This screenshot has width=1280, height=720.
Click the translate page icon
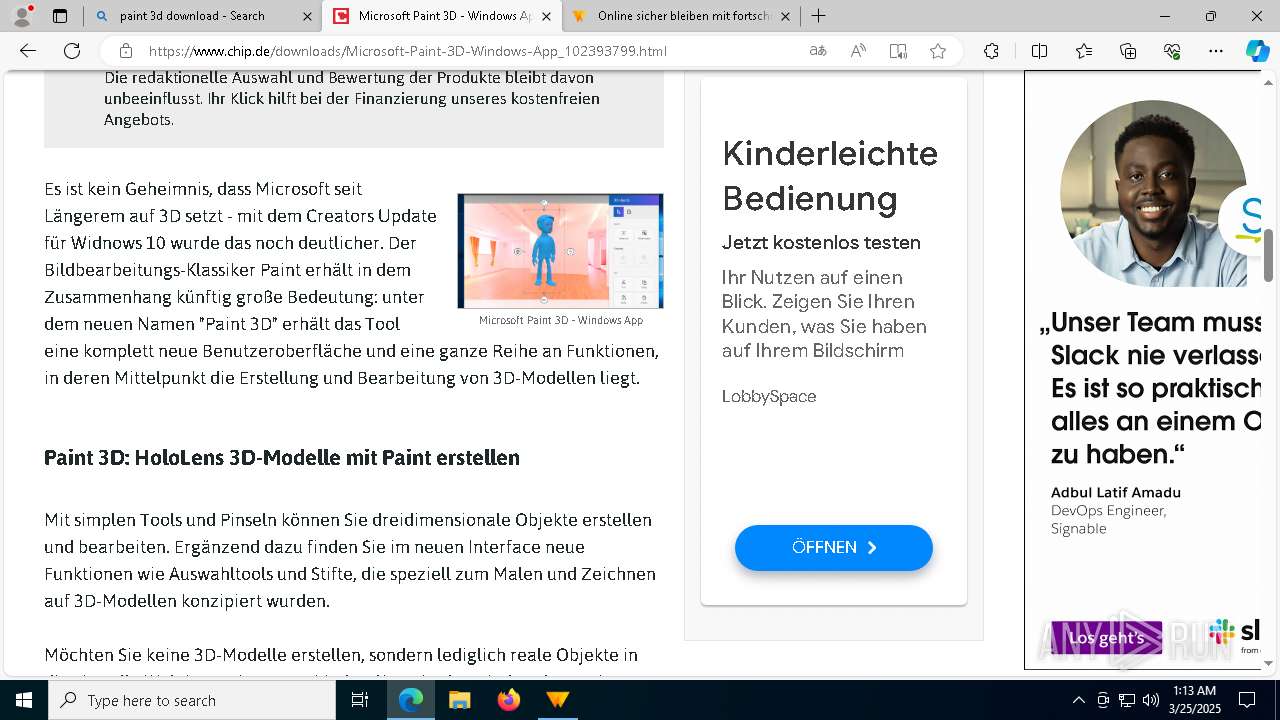click(818, 51)
